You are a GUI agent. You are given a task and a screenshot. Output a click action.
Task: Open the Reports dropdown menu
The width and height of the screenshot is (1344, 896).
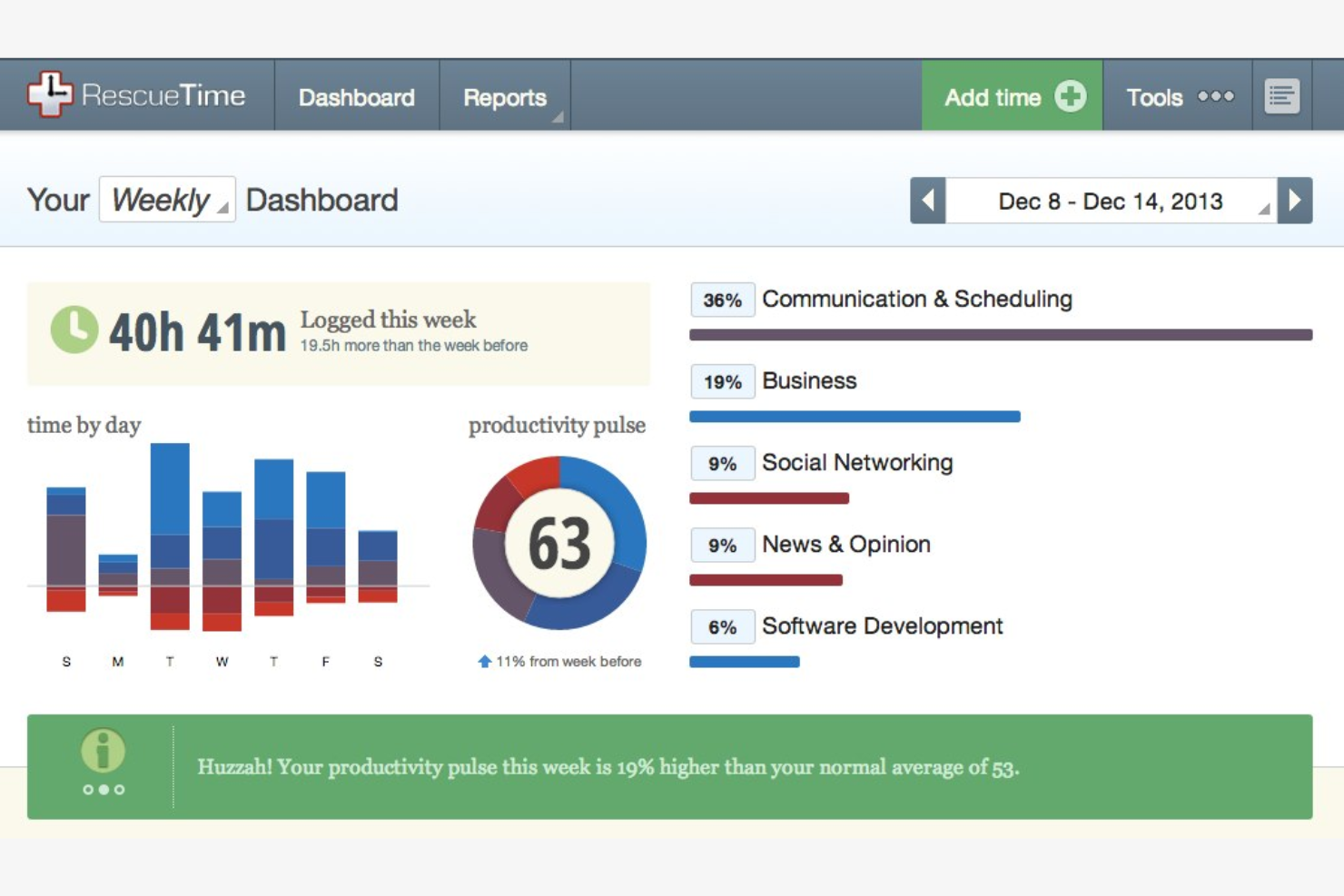pos(505,96)
